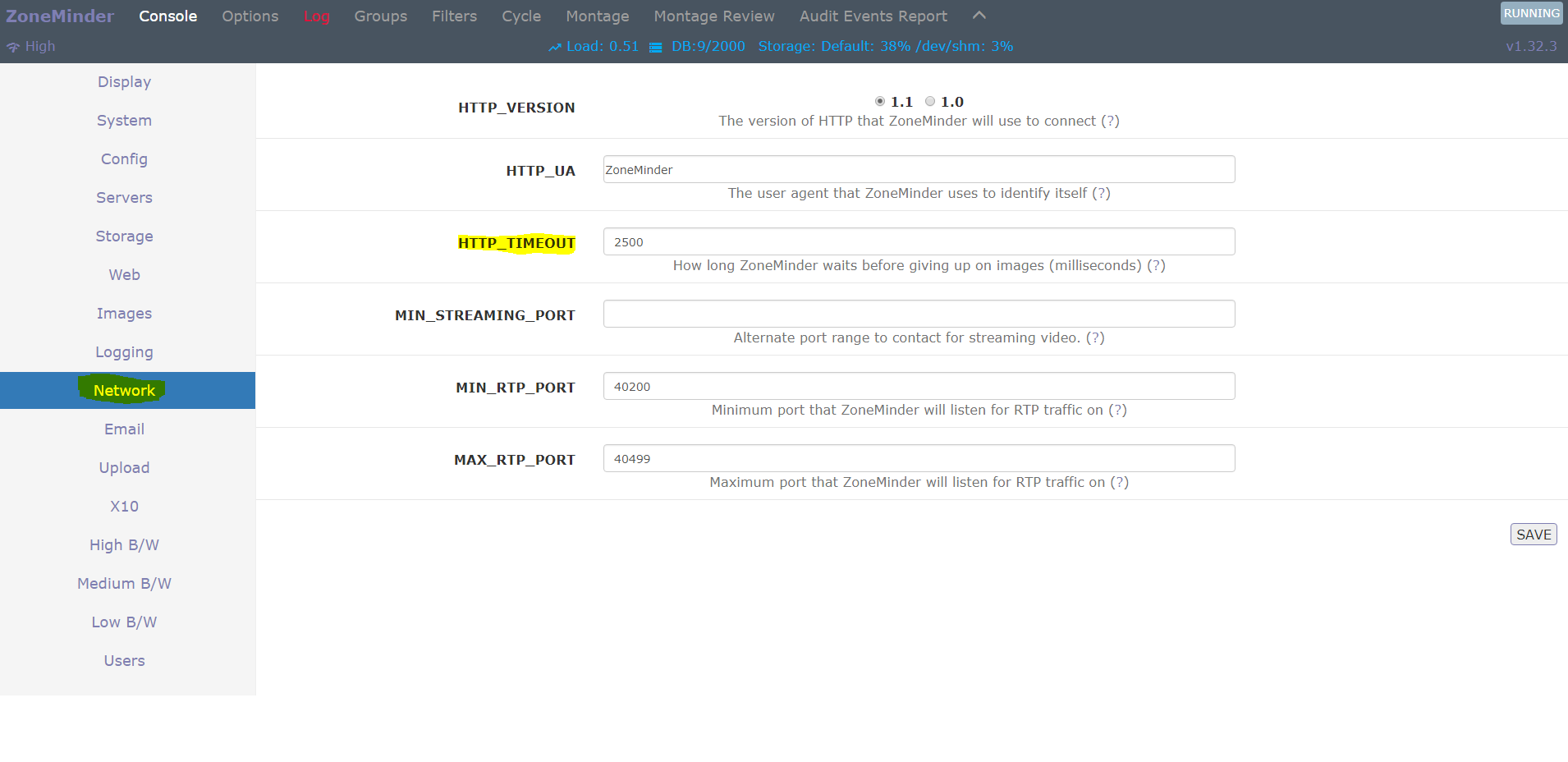
Task: Open help (?) for the HTTP_TIMEOUT setting
Action: coord(1156,265)
